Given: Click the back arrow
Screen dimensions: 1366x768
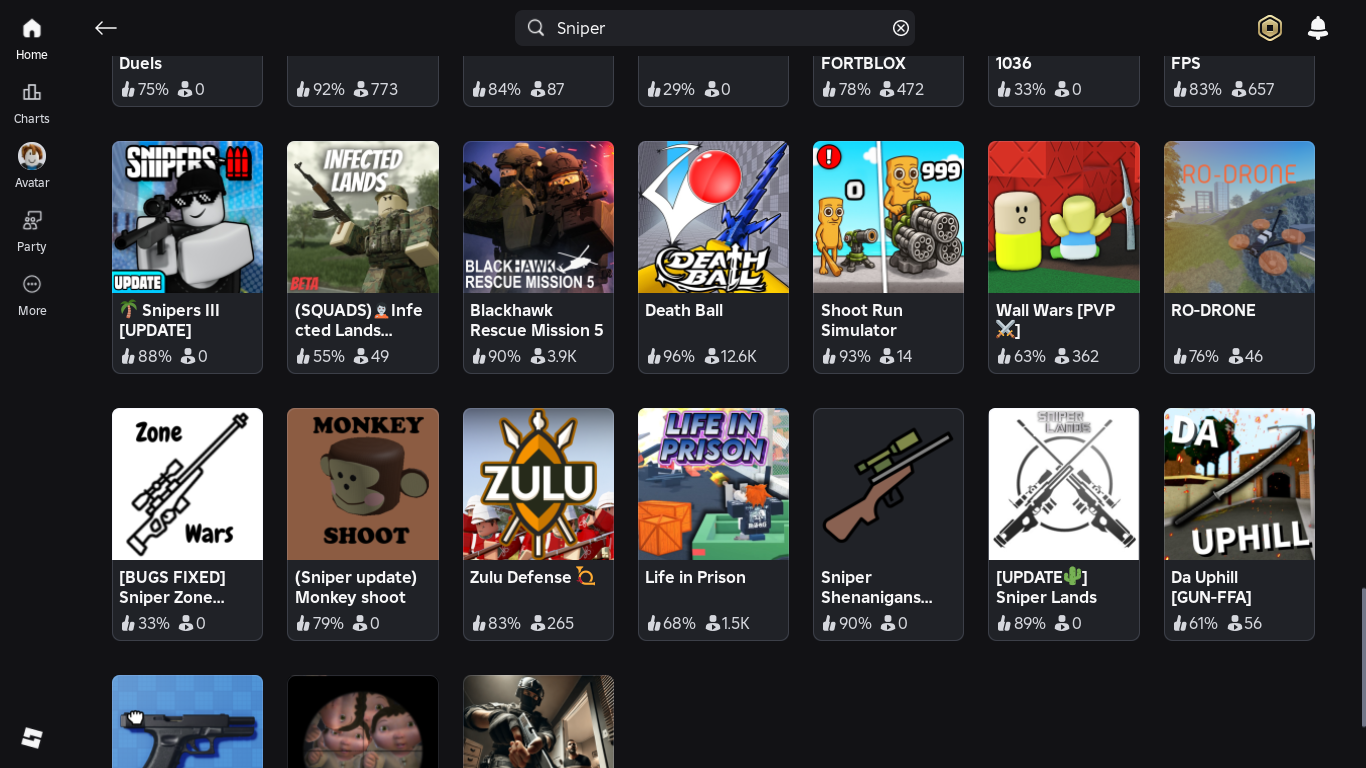Looking at the screenshot, I should [x=106, y=28].
